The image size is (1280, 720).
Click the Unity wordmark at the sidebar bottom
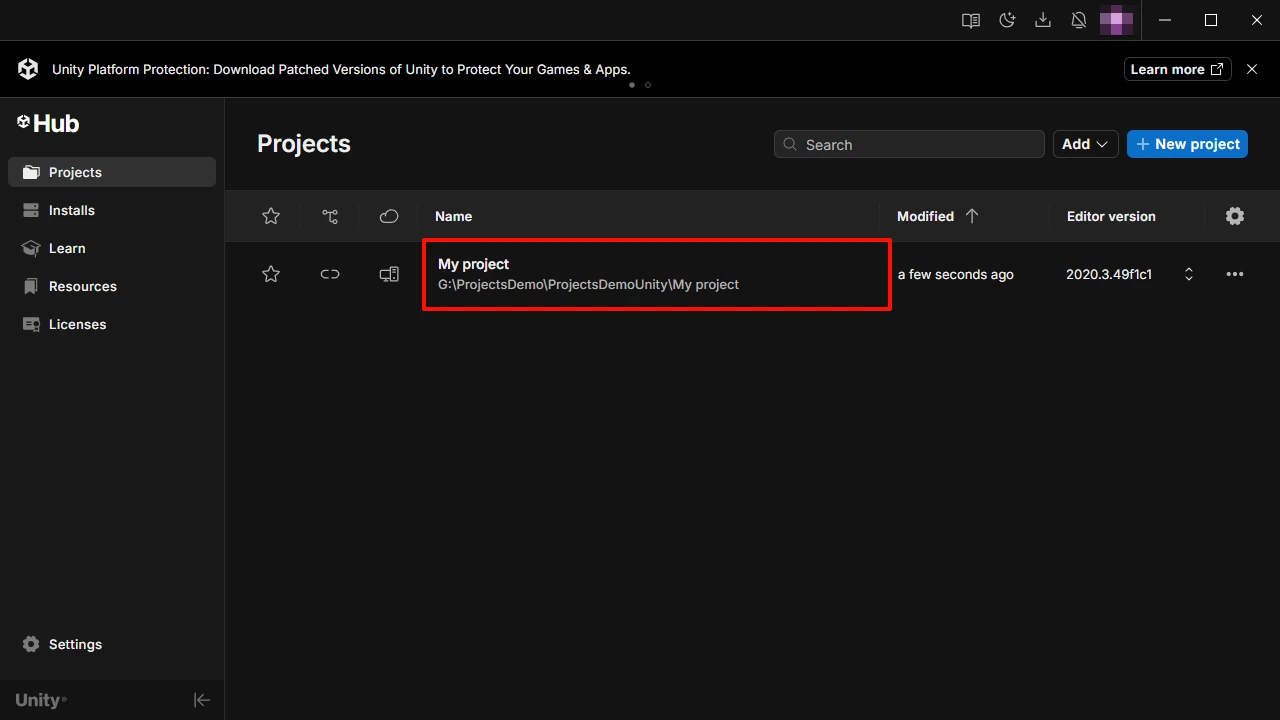pyautogui.click(x=41, y=700)
